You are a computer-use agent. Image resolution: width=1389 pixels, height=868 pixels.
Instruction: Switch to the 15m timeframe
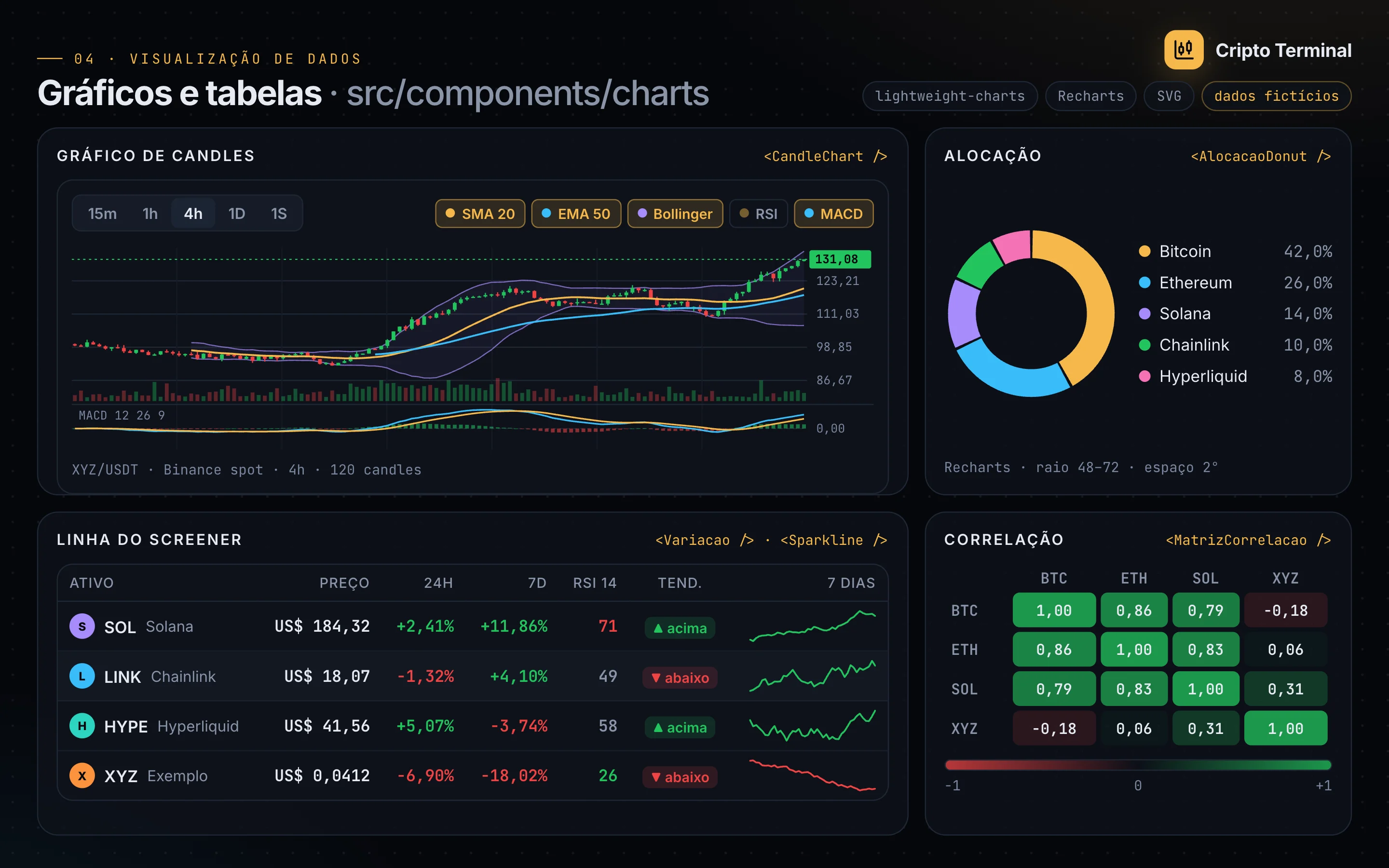(x=102, y=214)
